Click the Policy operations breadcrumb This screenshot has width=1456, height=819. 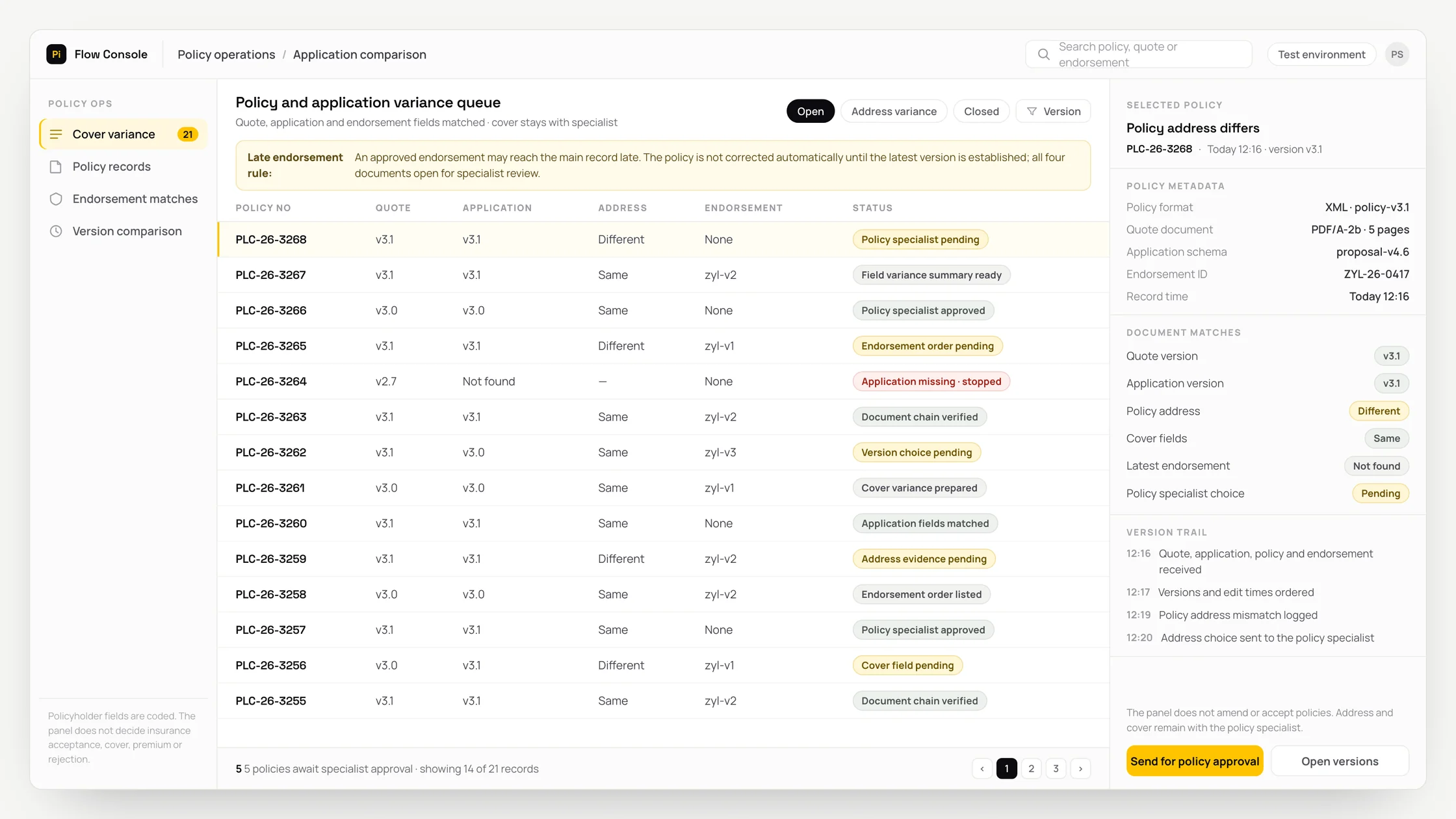tap(226, 55)
